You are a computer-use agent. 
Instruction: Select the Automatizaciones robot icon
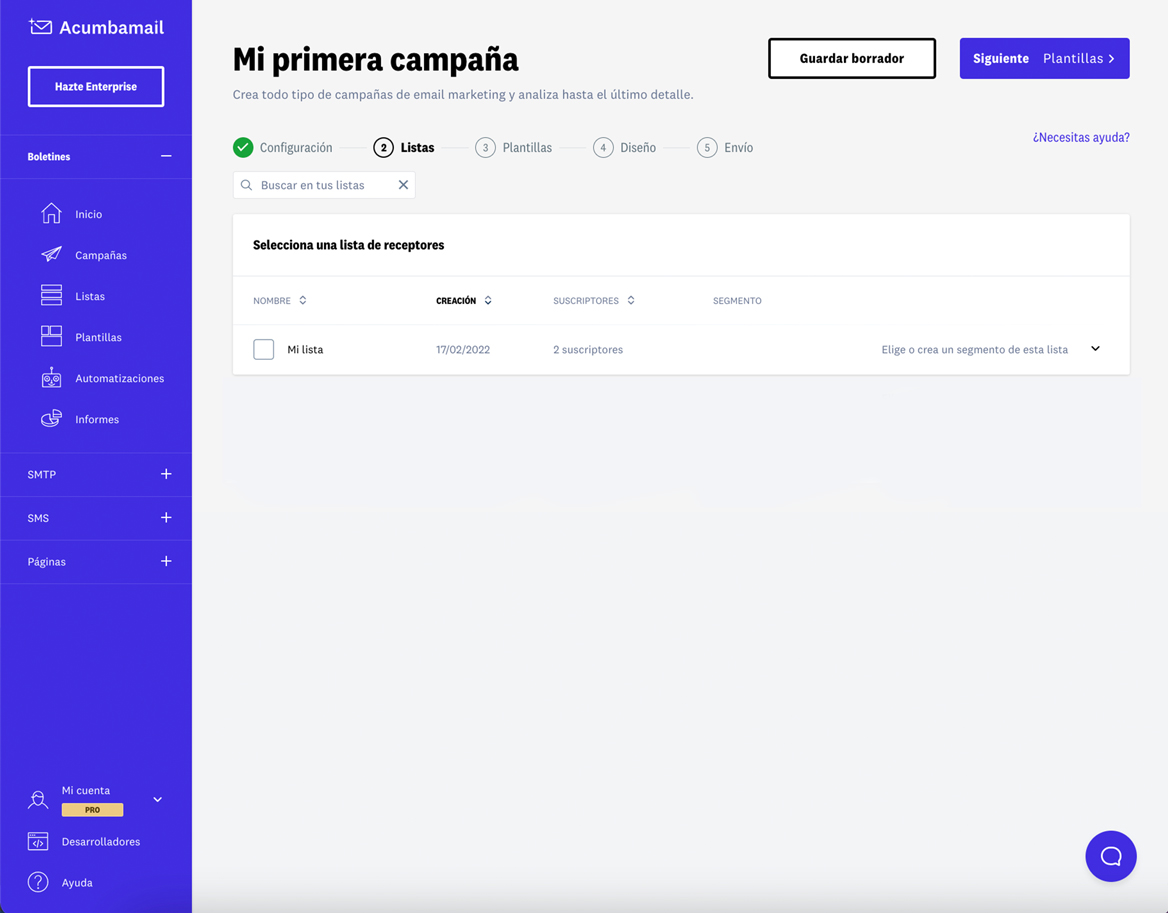(x=51, y=378)
